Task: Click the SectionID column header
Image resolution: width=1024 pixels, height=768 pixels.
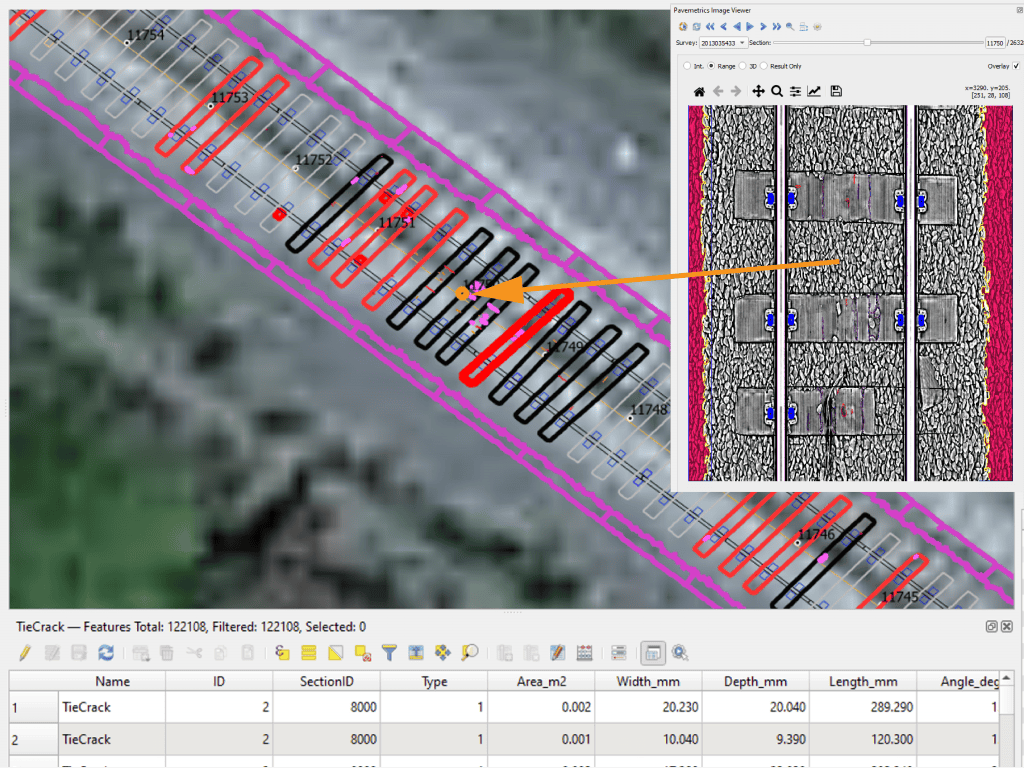Action: click(326, 681)
